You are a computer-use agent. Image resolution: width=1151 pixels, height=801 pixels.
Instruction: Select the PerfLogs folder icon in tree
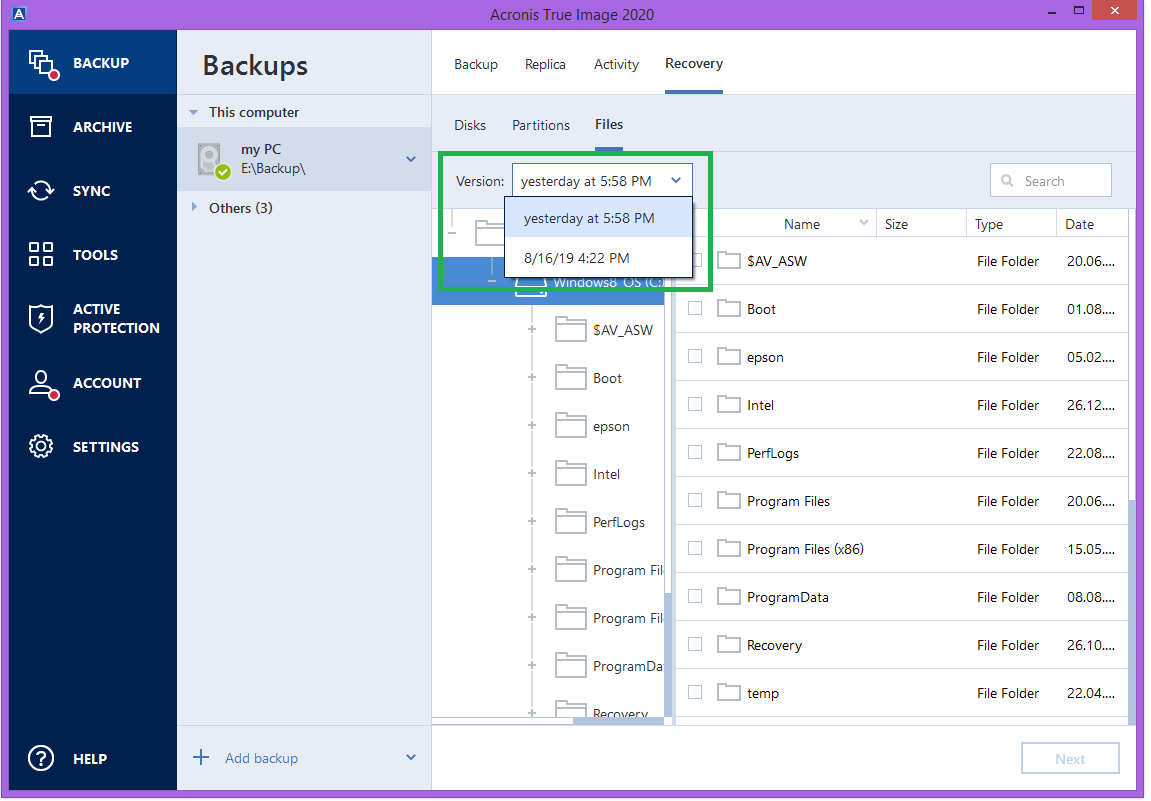570,521
